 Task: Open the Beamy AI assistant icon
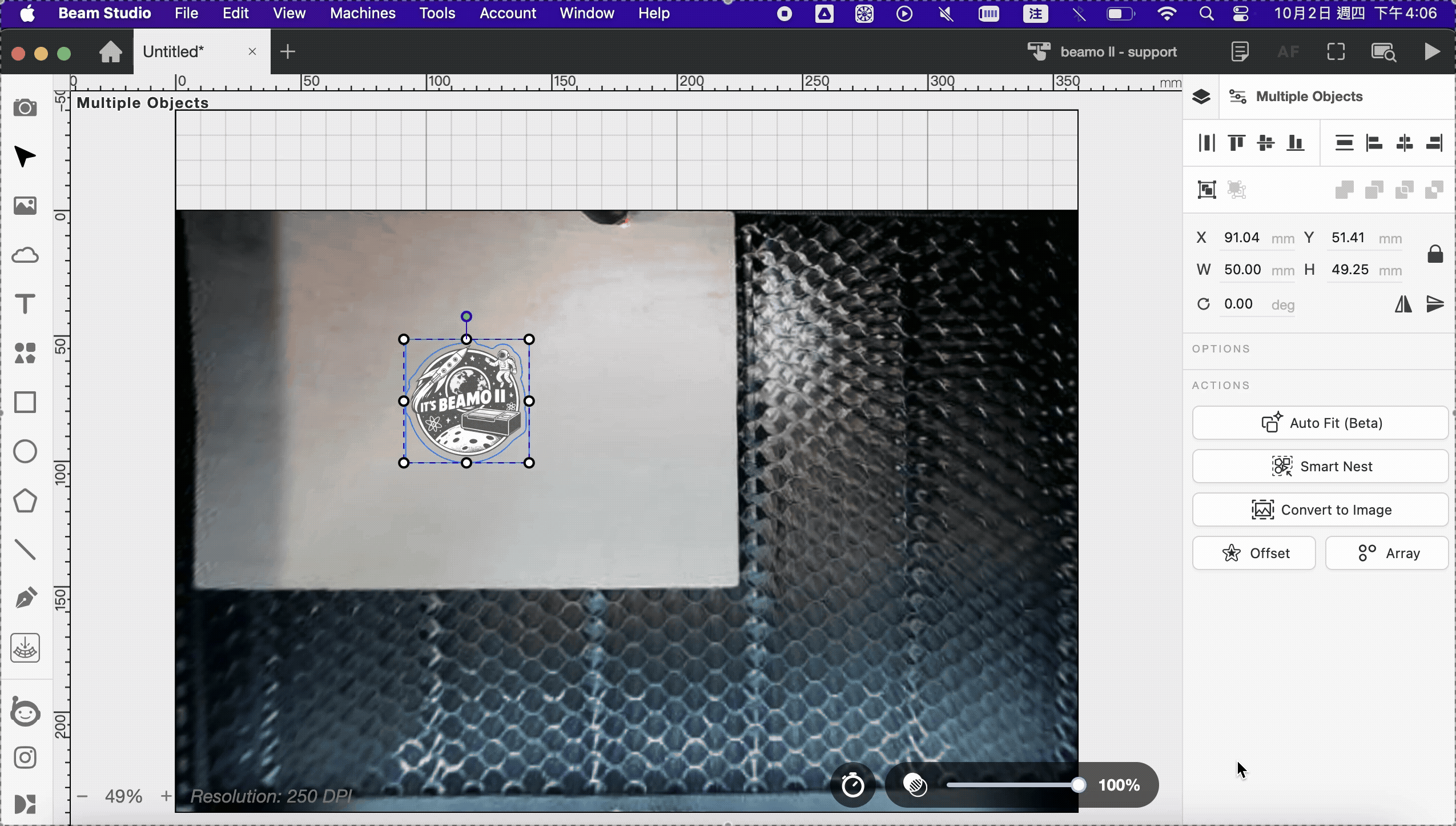[x=25, y=712]
